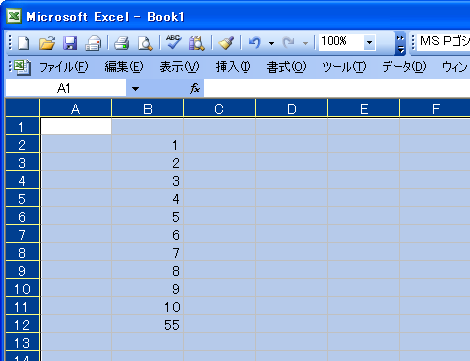Open the Research binoculars book icon
This screenshot has height=361, width=470.
click(197, 43)
